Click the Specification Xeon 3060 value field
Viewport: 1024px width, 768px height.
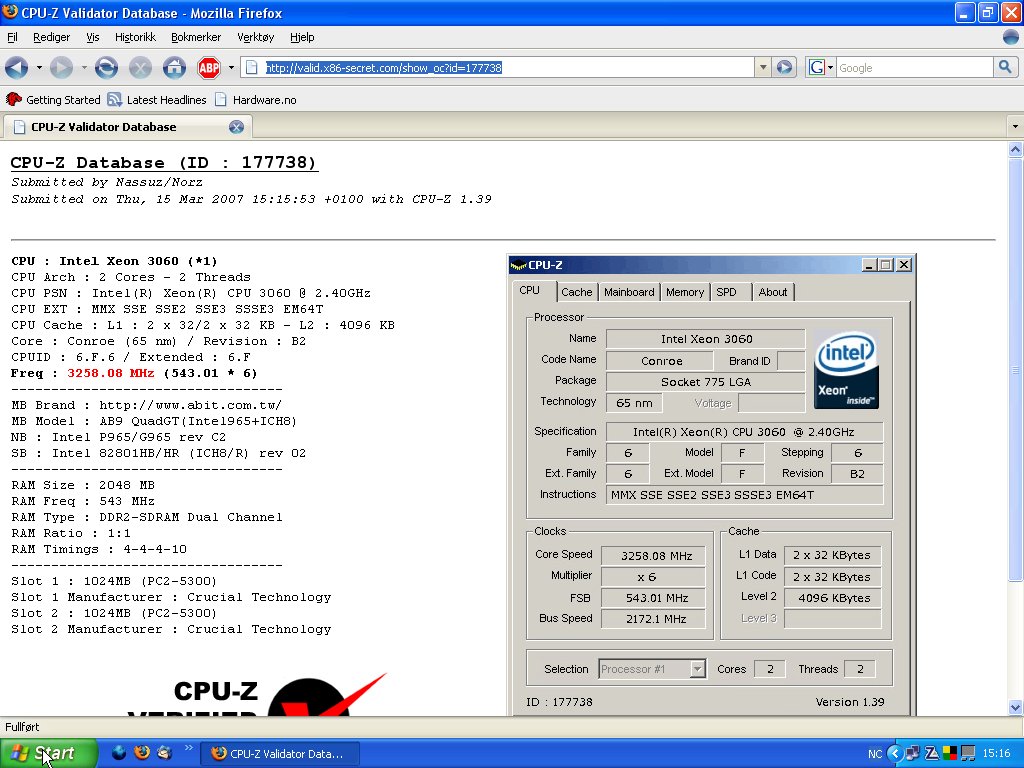coord(744,432)
